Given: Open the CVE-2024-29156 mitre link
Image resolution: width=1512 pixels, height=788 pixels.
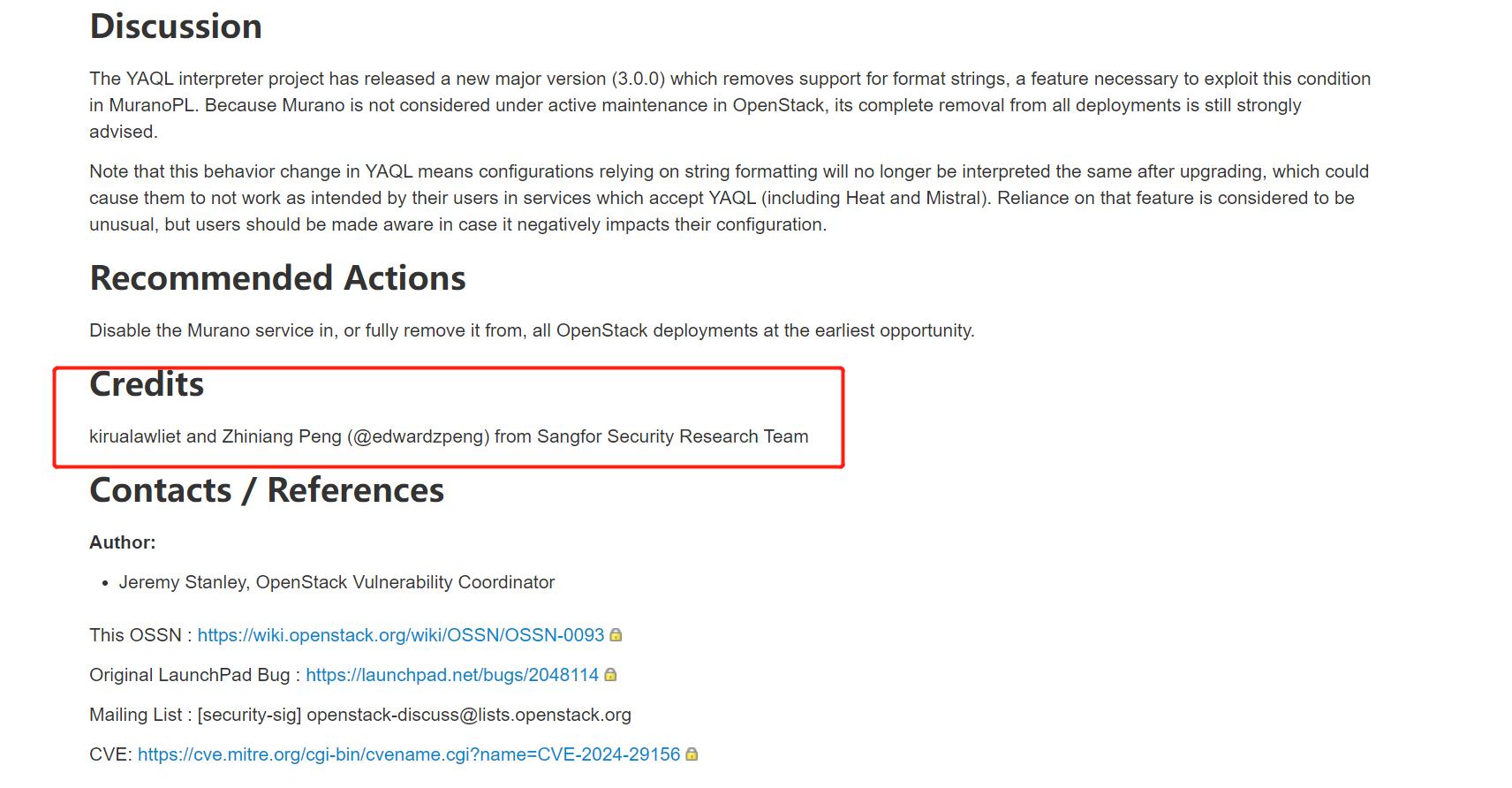Looking at the screenshot, I should (409, 754).
